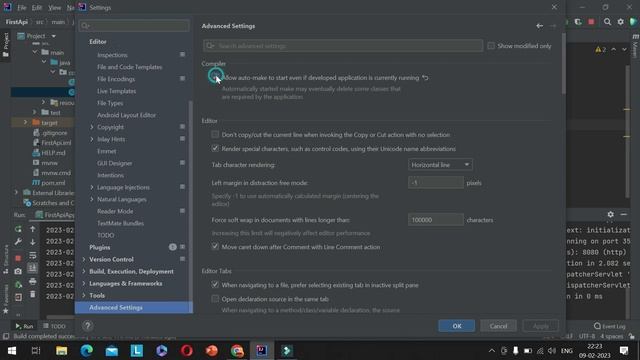
Task: Hide the Run panel with minus icon
Action: [x=623, y=214]
